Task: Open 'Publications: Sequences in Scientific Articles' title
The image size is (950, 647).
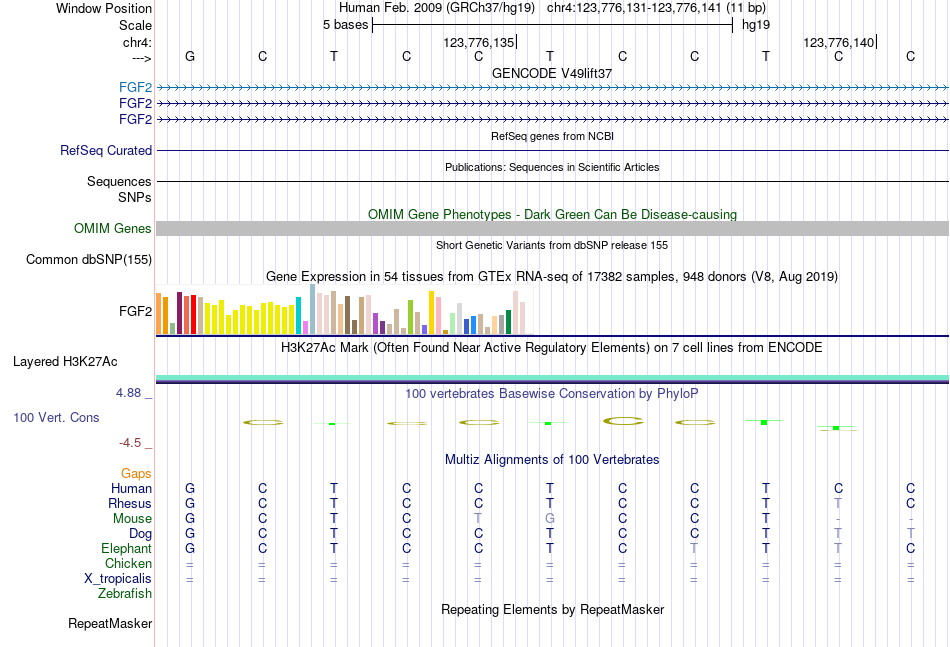Action: pos(552,167)
